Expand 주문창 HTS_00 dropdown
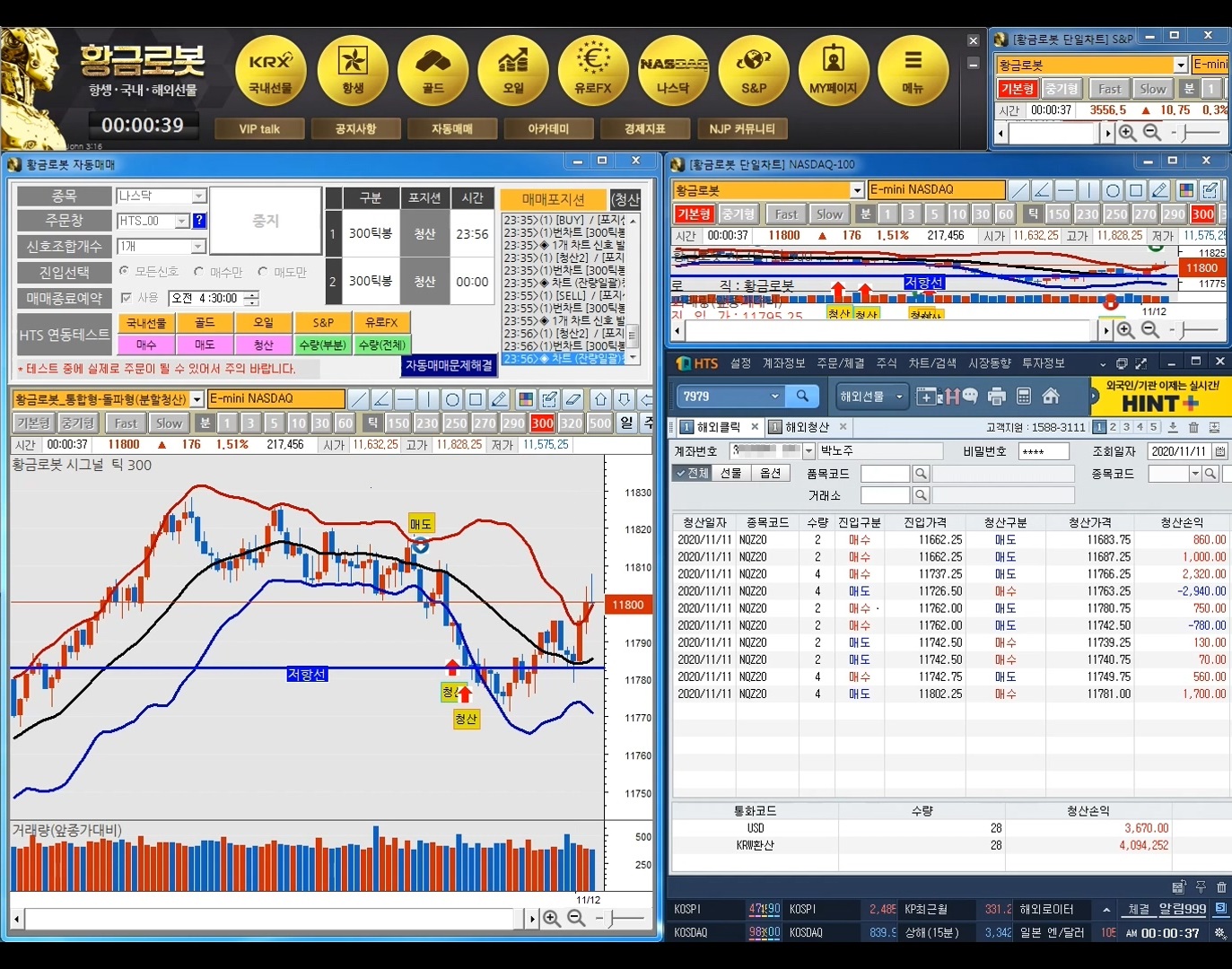 182,221
